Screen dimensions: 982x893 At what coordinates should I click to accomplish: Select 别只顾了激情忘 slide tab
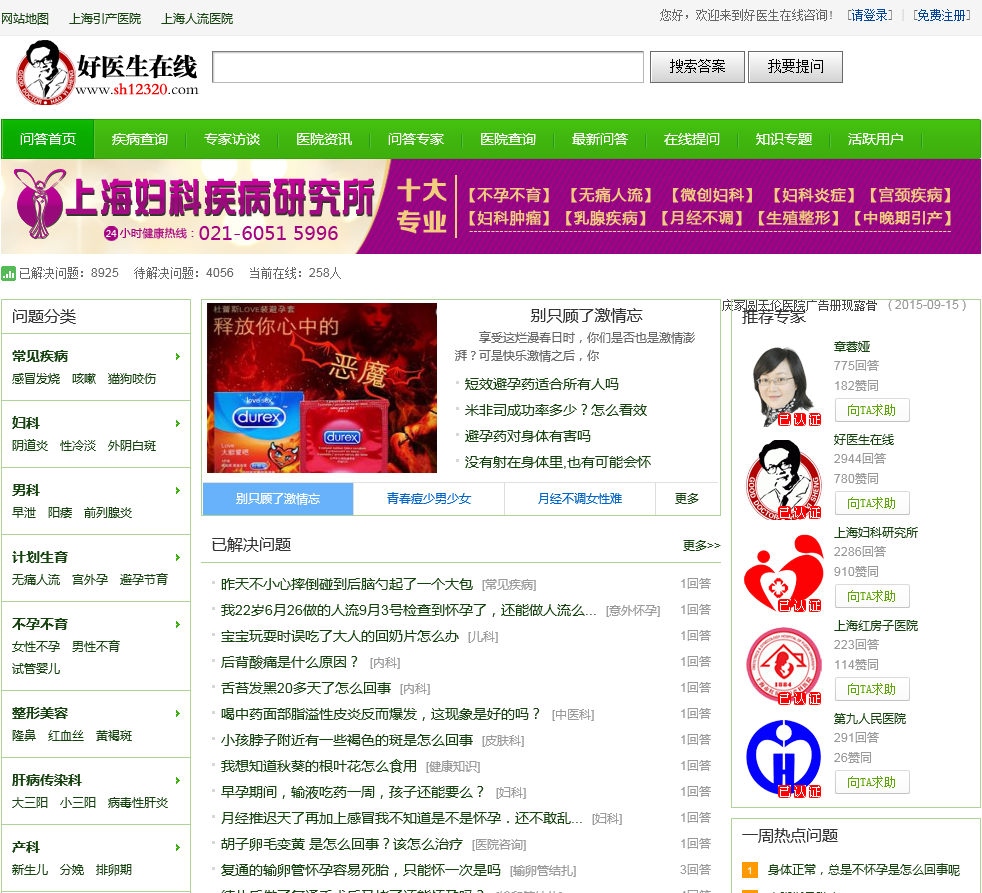pos(278,498)
